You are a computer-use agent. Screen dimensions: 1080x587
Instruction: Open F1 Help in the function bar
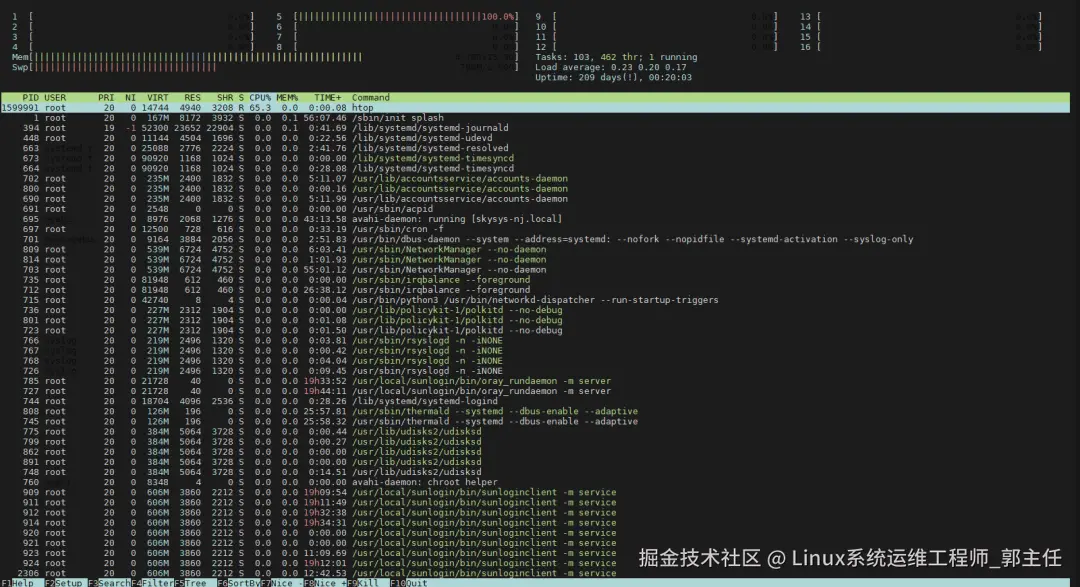pyautogui.click(x=18, y=583)
